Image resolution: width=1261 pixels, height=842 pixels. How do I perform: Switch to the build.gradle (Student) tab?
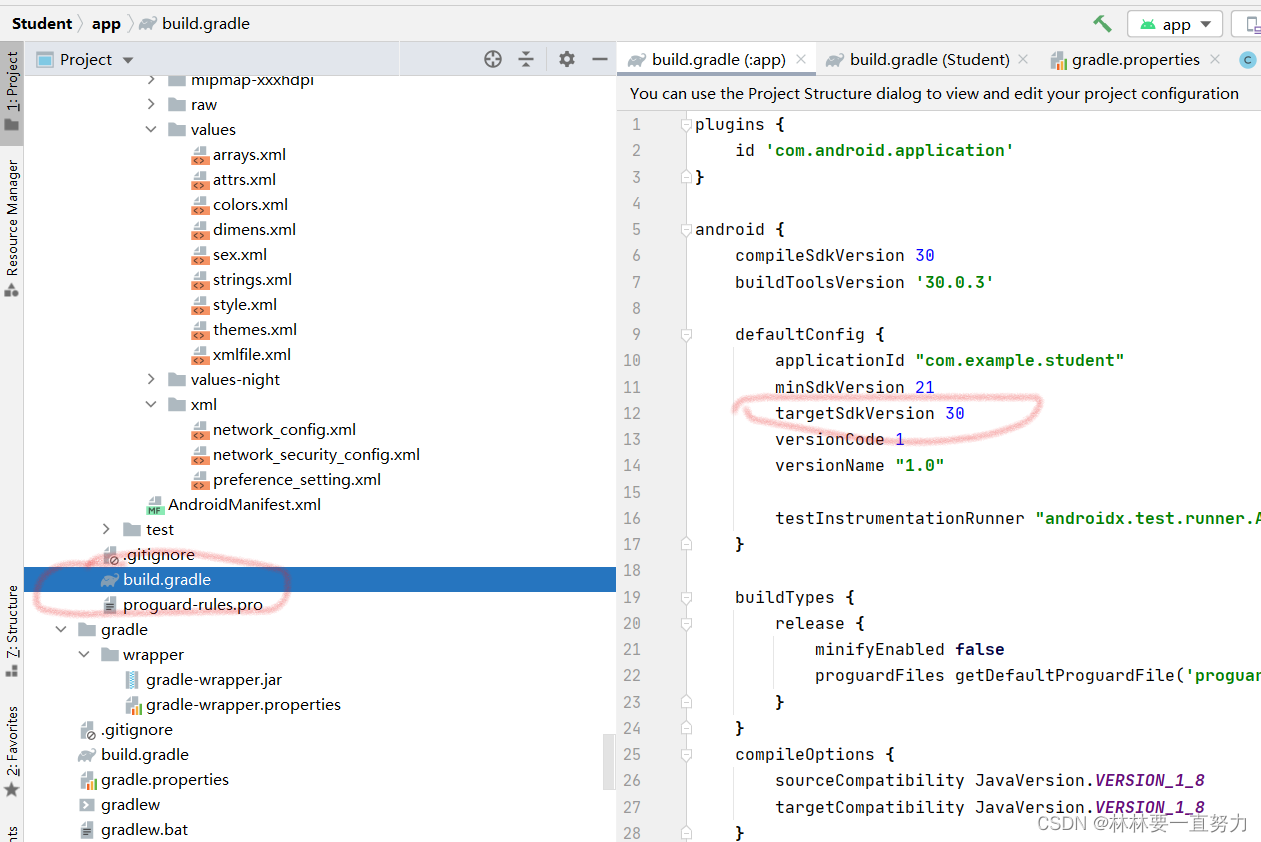click(x=925, y=59)
